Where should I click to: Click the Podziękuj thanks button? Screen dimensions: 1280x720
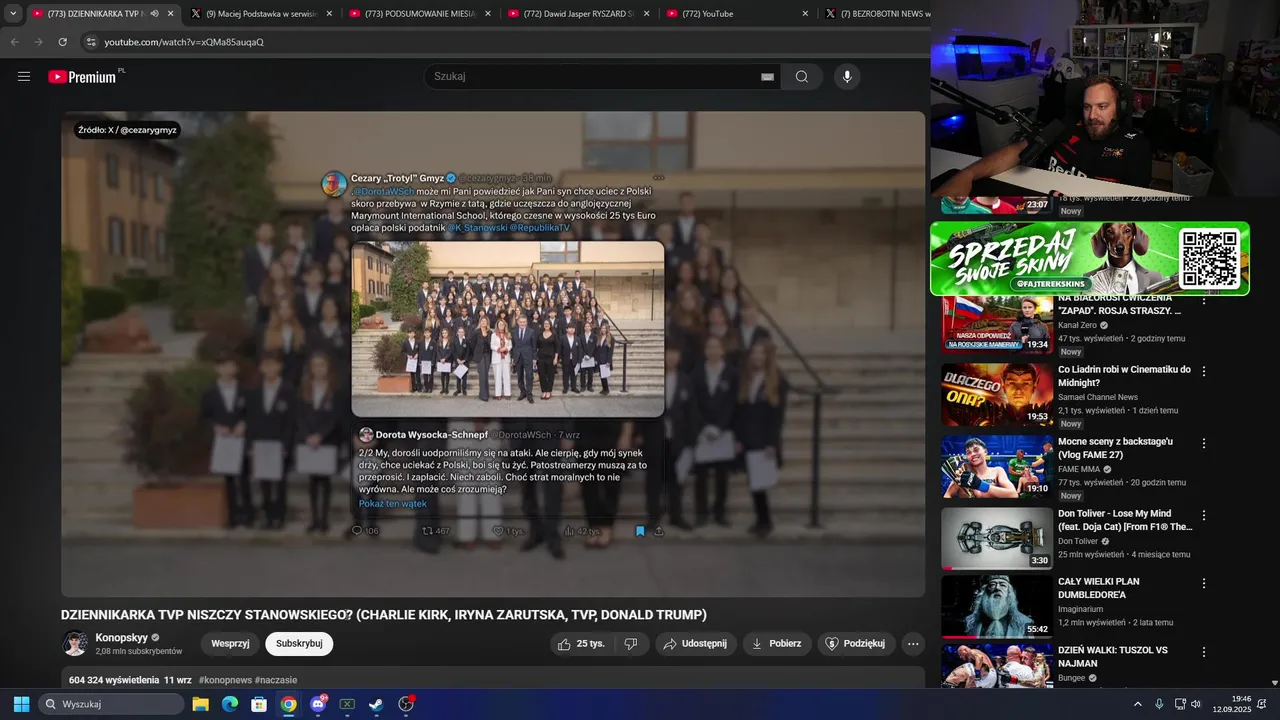pyautogui.click(x=856, y=644)
